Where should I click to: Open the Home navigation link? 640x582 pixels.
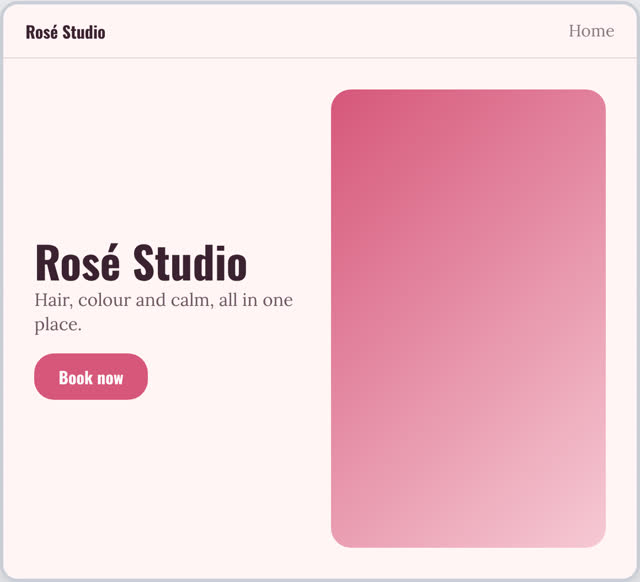(x=591, y=31)
